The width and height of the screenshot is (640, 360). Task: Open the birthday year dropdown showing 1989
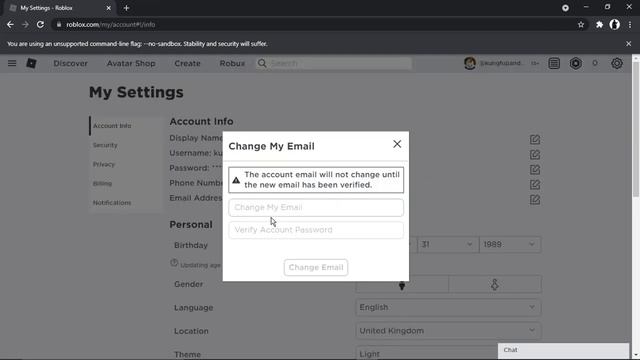pos(510,244)
